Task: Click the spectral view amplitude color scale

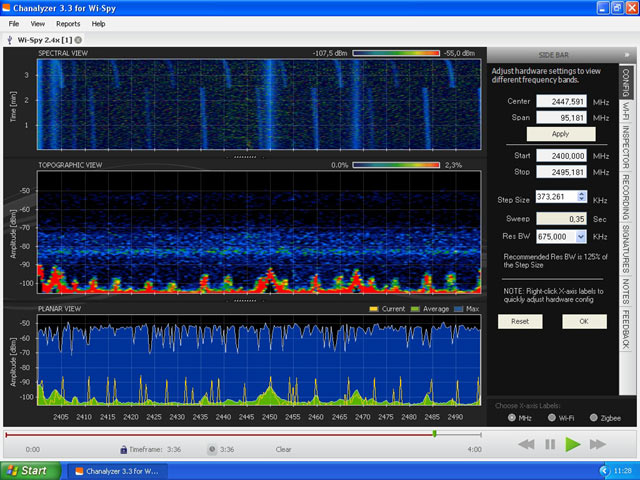Action: point(396,53)
